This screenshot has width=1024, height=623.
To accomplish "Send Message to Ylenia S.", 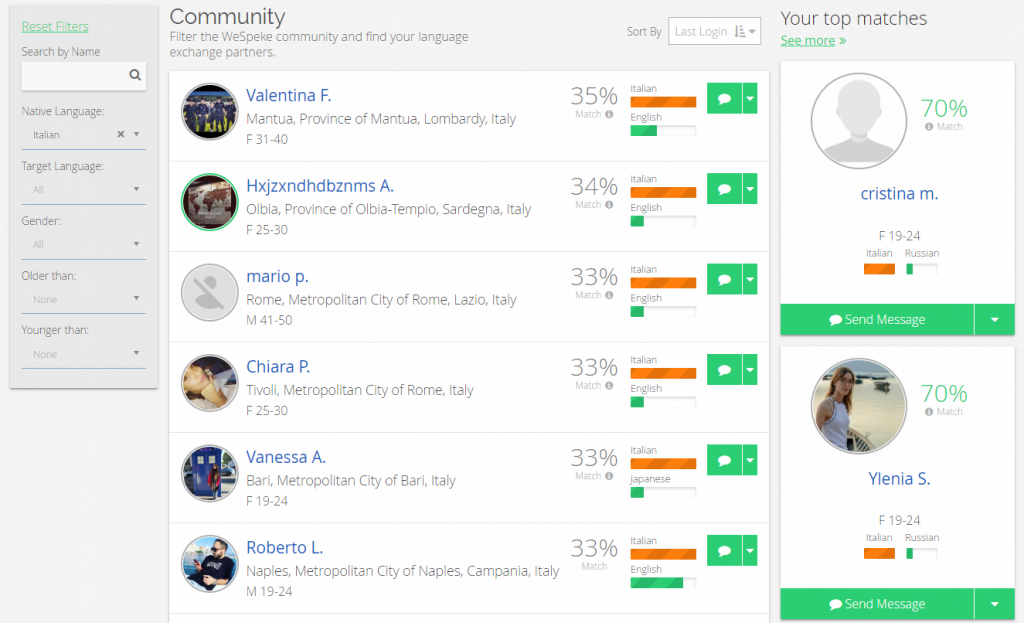I will tap(877, 604).
